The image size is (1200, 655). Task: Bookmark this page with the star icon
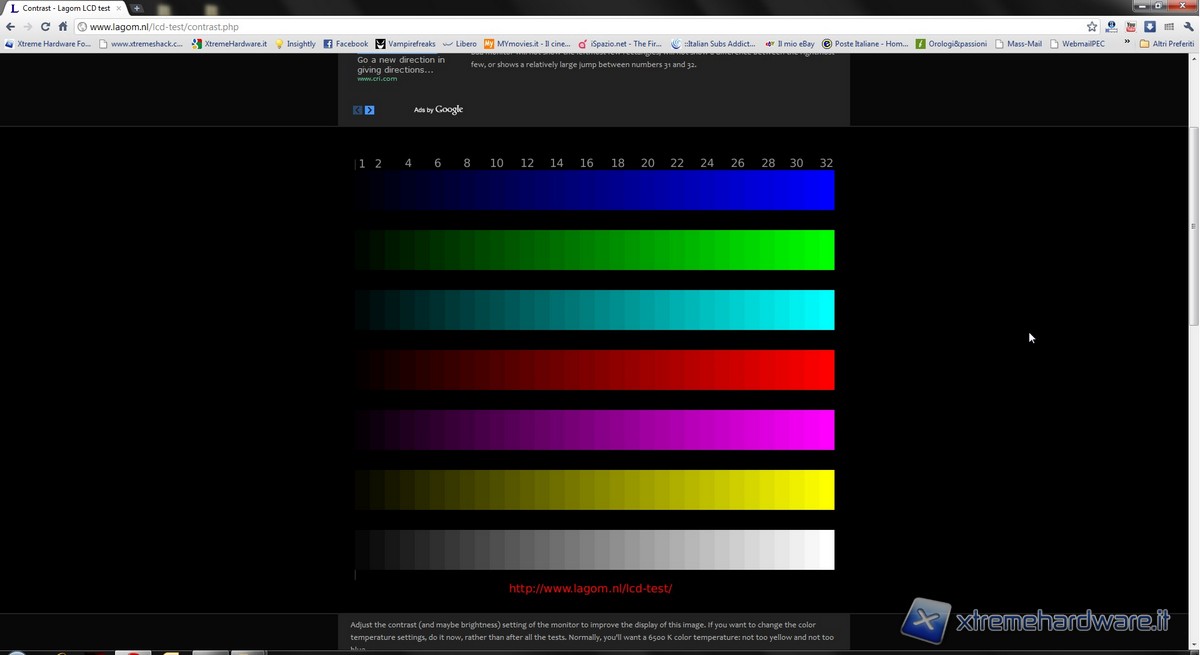pyautogui.click(x=1092, y=27)
